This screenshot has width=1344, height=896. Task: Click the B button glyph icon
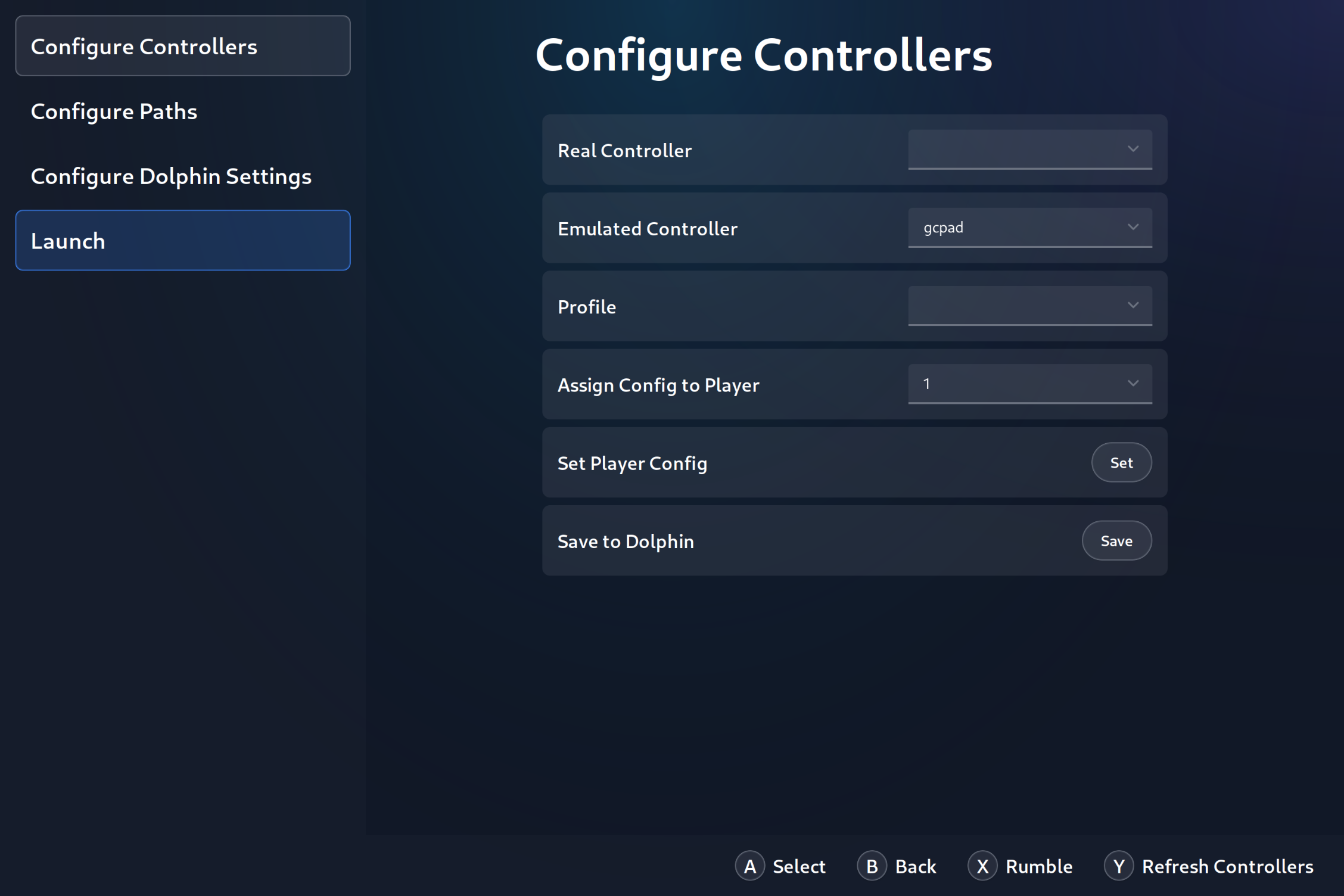tap(872, 866)
